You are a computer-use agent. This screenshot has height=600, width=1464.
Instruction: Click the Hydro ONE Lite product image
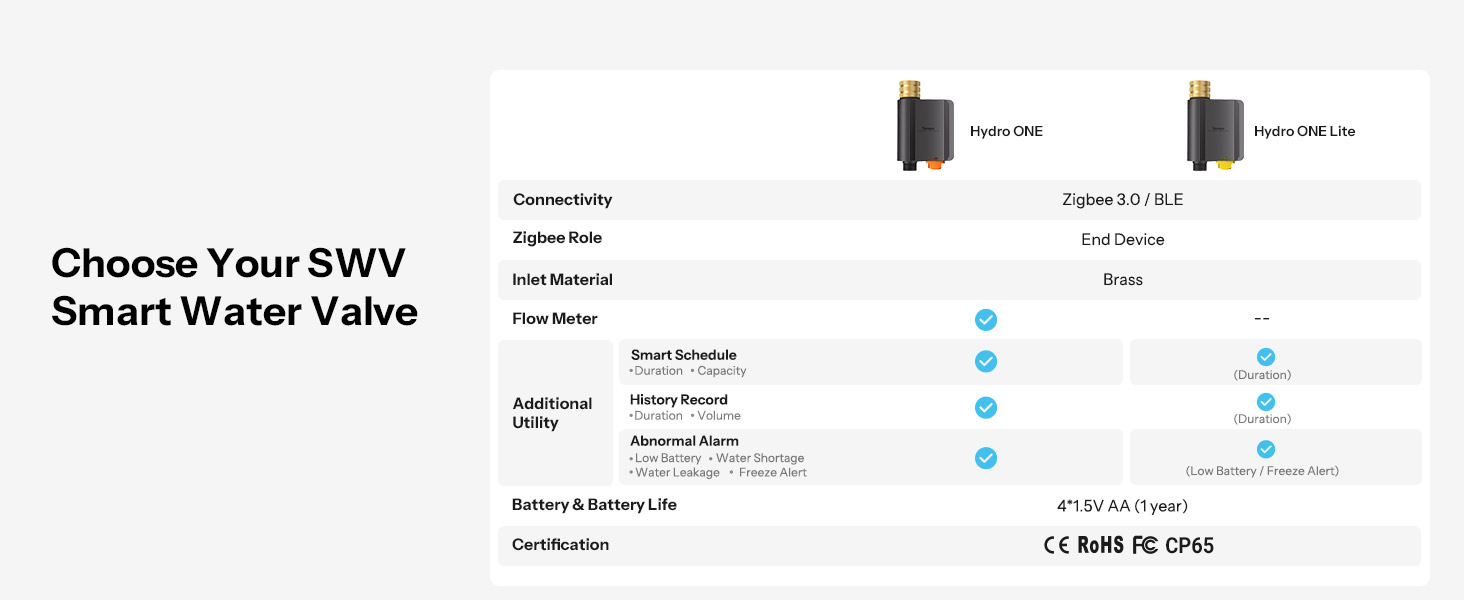click(1215, 126)
